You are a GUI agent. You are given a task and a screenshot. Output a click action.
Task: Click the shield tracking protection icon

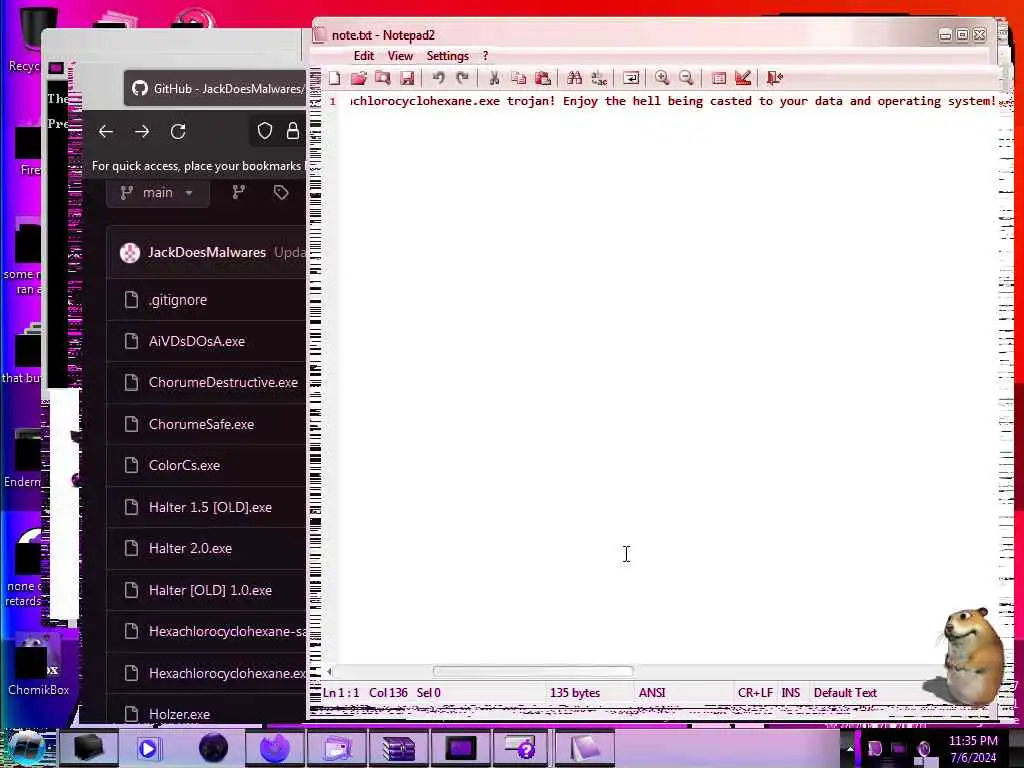point(264,131)
